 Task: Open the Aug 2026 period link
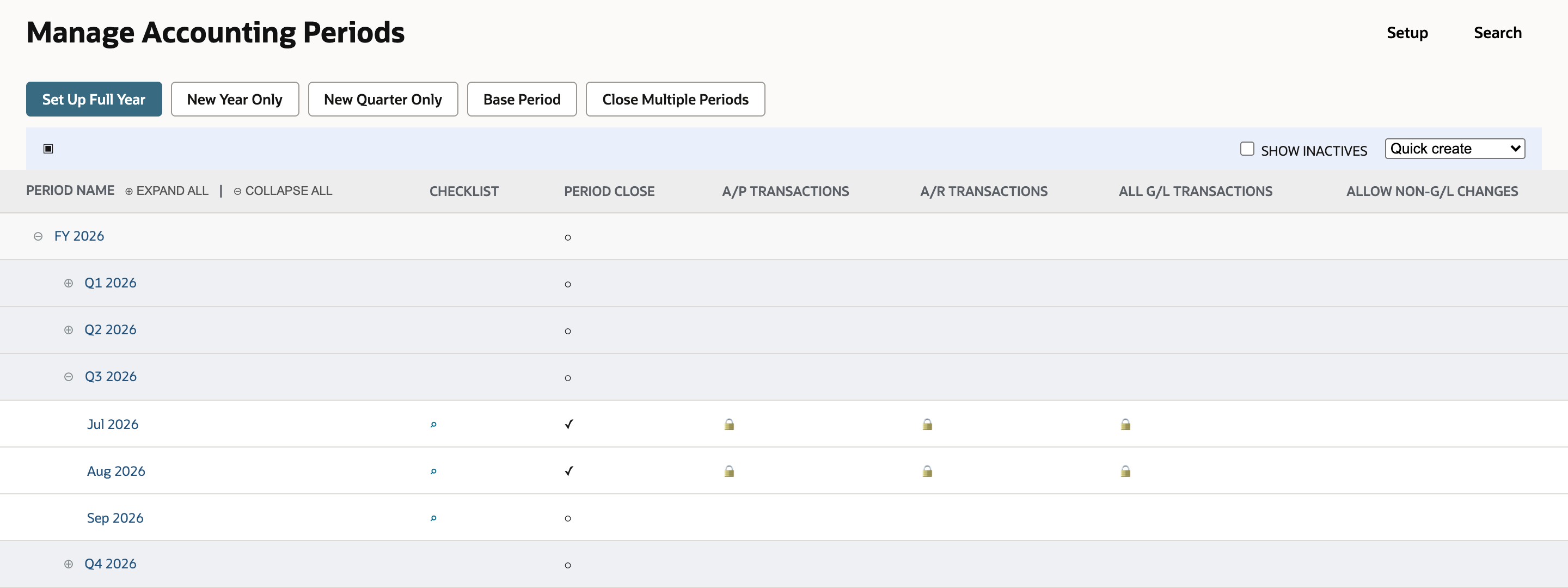(115, 471)
